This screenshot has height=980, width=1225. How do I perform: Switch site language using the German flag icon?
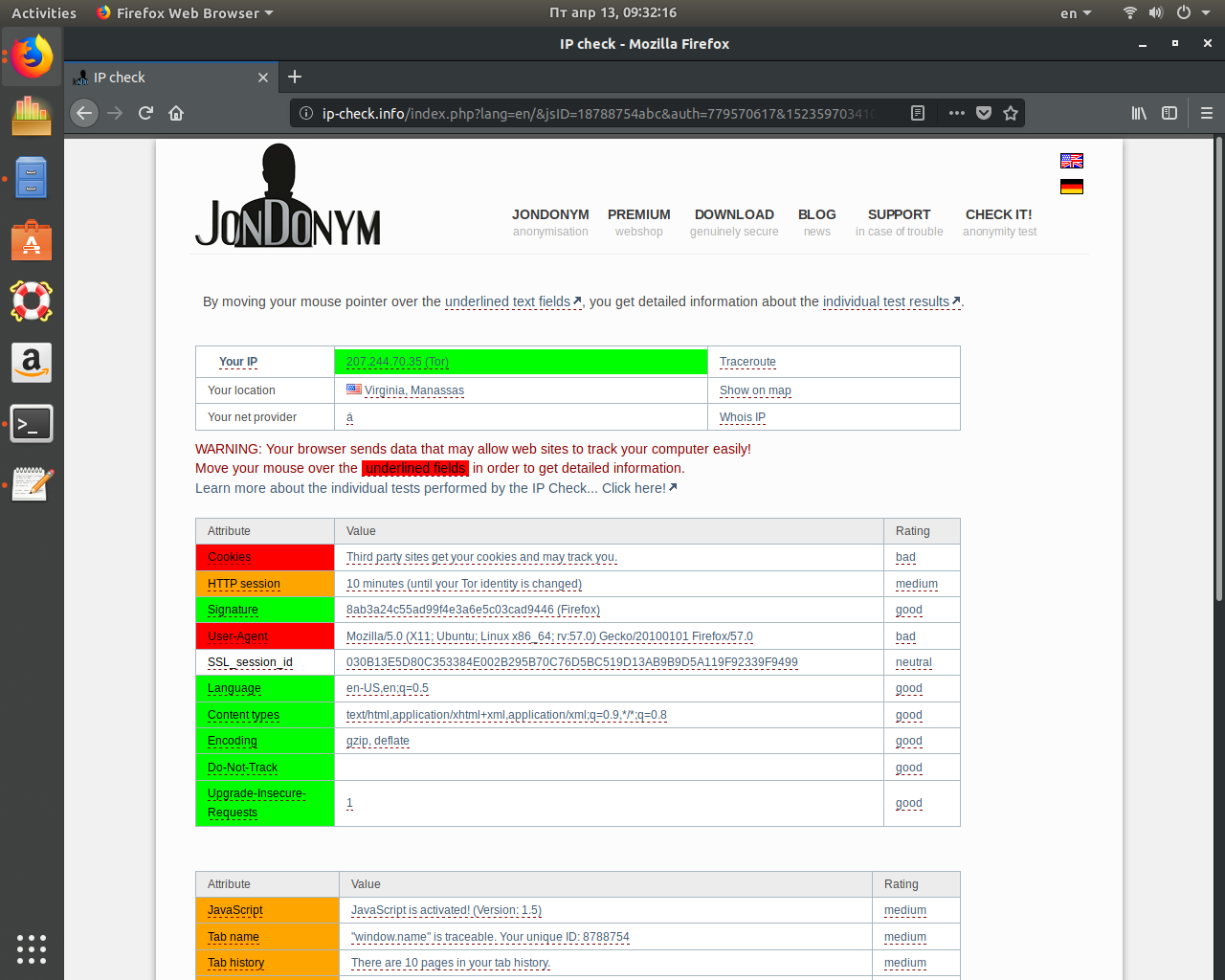1071,187
